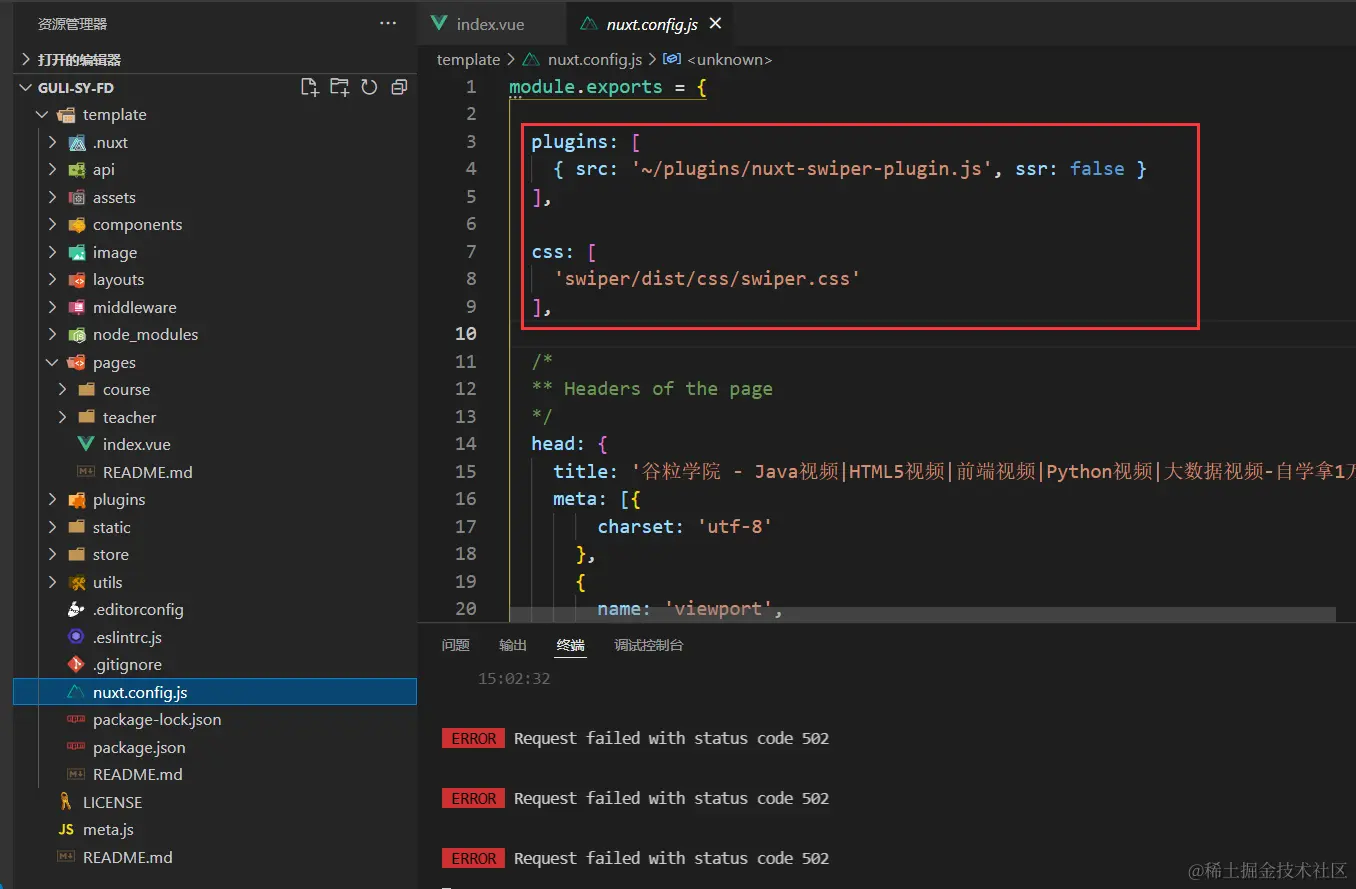The height and width of the screenshot is (889, 1356).
Task: Expand the teacher folder chevron
Action: (62, 417)
